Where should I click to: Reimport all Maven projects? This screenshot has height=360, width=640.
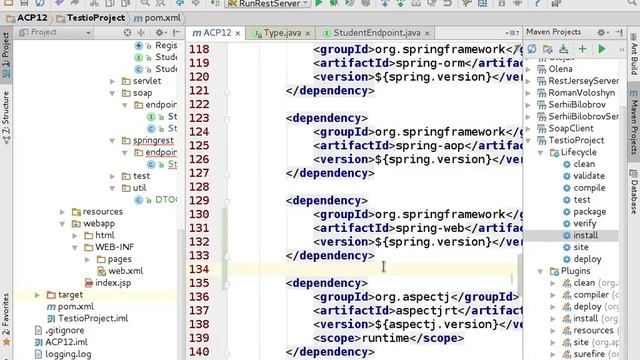(x=532, y=49)
